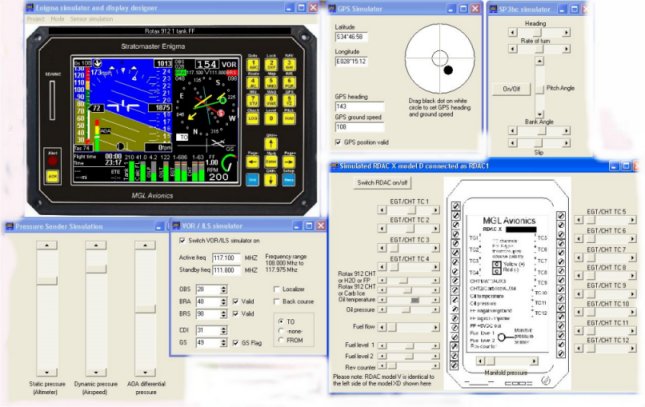The image size is (645, 407).
Task: Open the Project menu
Action: click(x=35, y=19)
